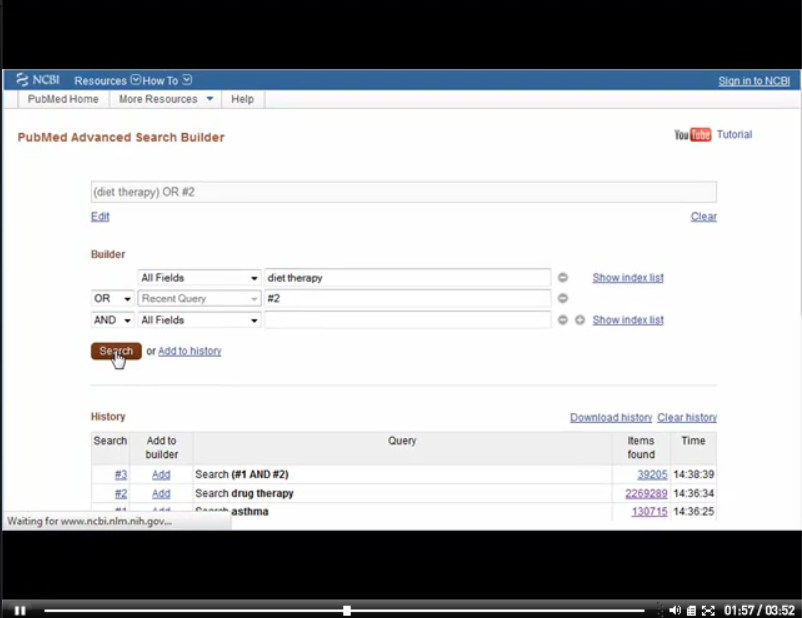Click Download history link

(611, 417)
